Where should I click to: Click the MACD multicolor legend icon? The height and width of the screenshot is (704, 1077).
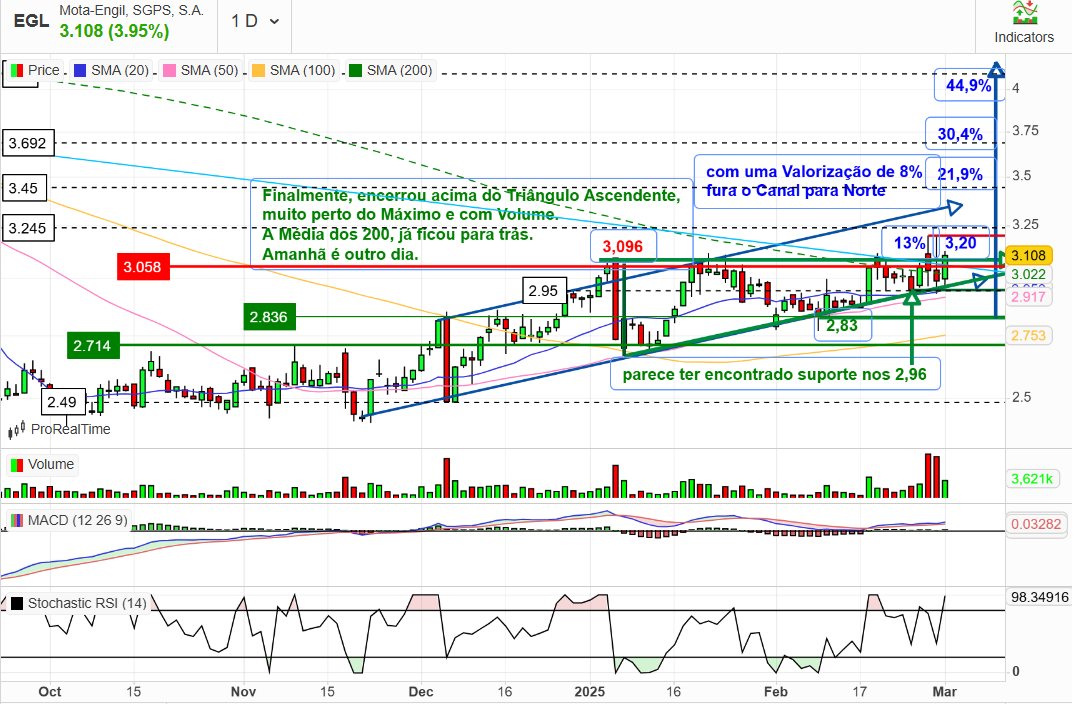click(x=17, y=521)
